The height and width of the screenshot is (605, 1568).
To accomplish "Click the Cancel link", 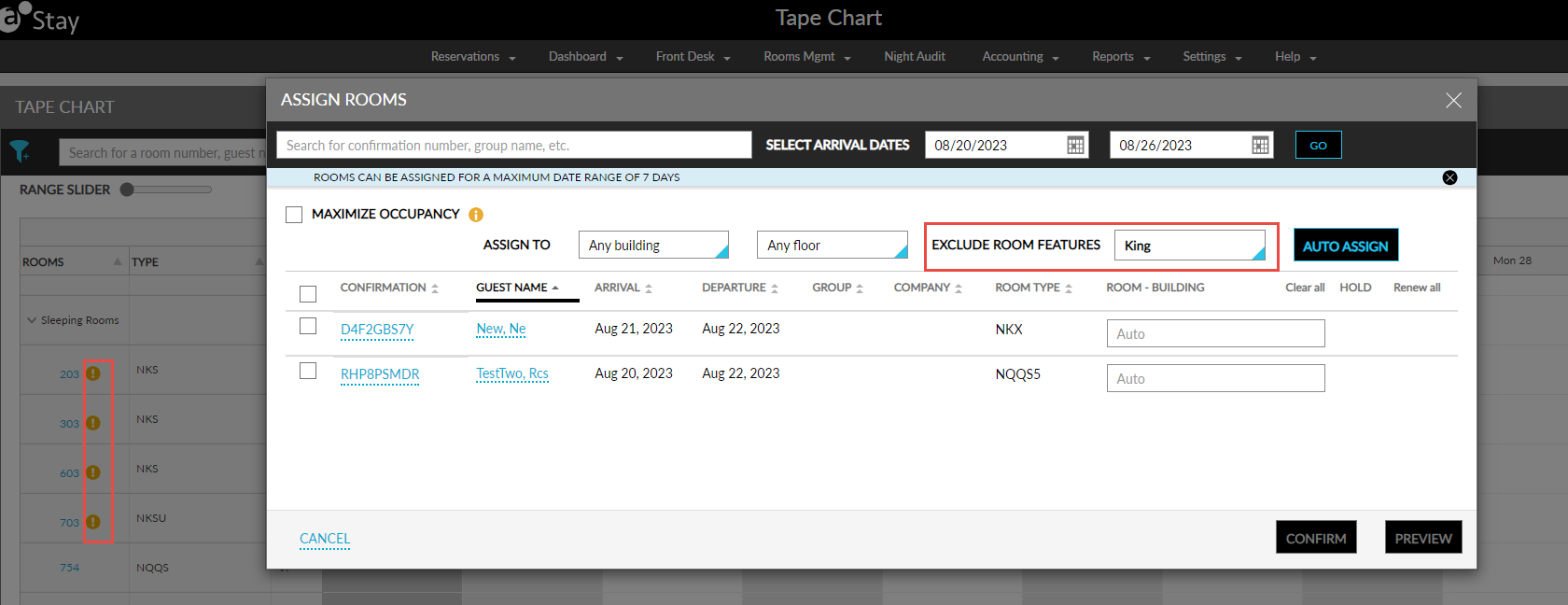I will point(325,539).
